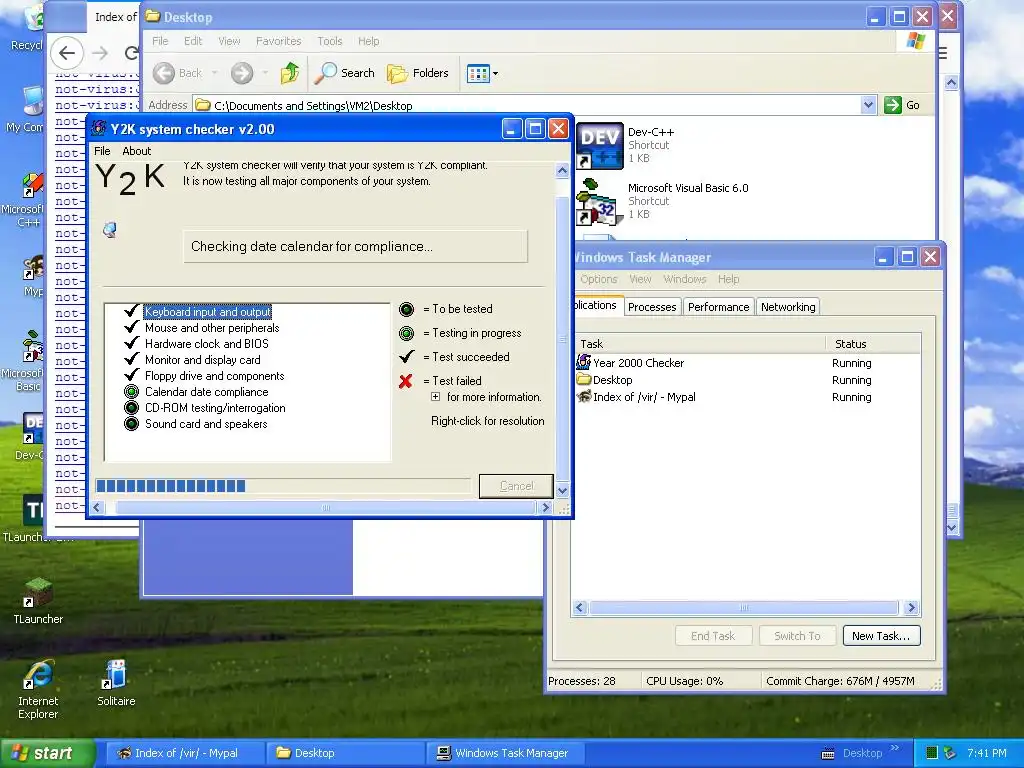The width and height of the screenshot is (1024, 768).
Task: Select Mouse and other peripherals item
Action: (212, 328)
